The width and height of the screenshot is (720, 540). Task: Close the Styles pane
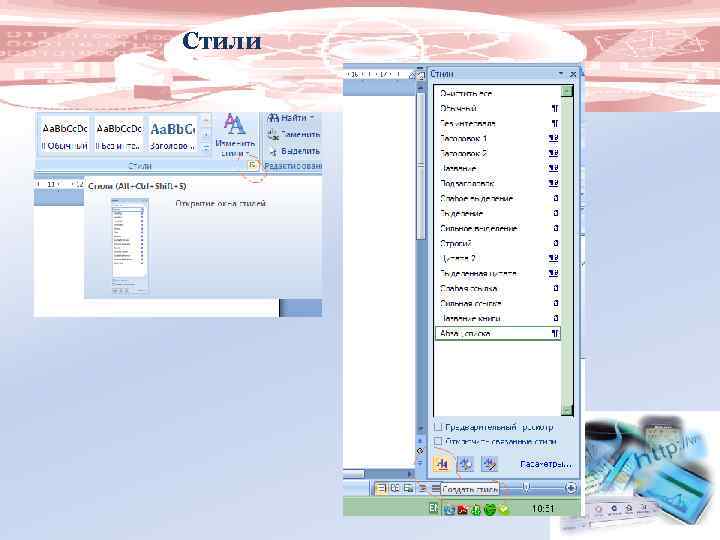pos(573,74)
